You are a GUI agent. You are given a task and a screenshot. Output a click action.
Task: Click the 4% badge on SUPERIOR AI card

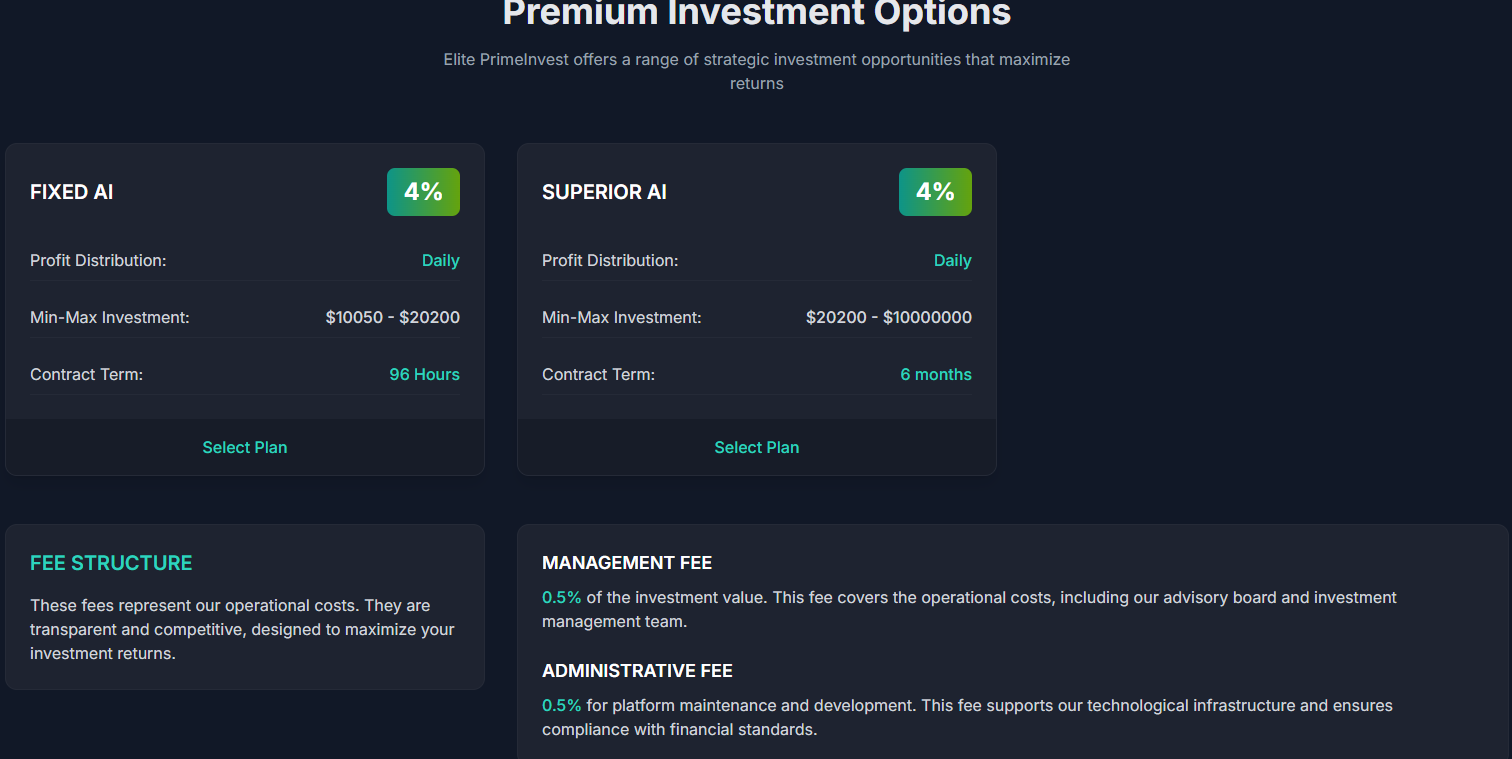point(935,192)
